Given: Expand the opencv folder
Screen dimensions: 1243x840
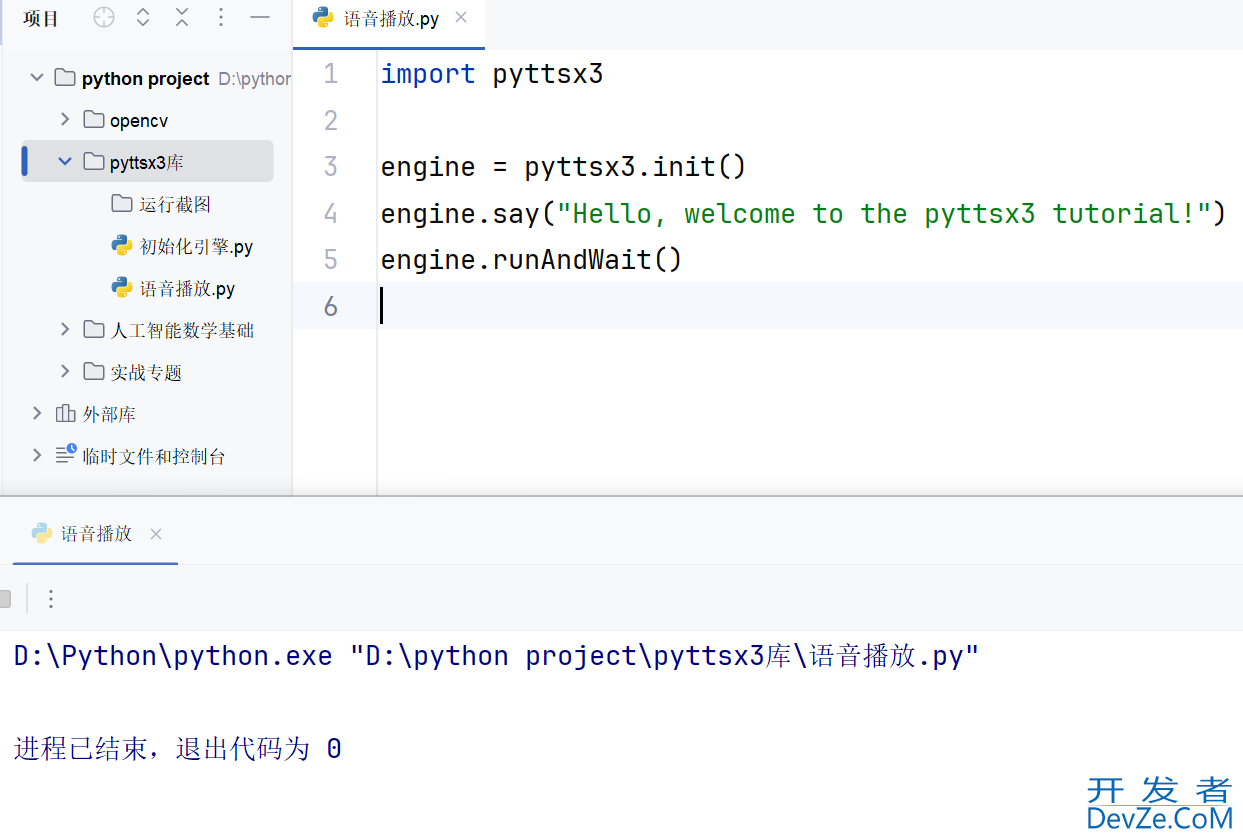Looking at the screenshot, I should (65, 120).
